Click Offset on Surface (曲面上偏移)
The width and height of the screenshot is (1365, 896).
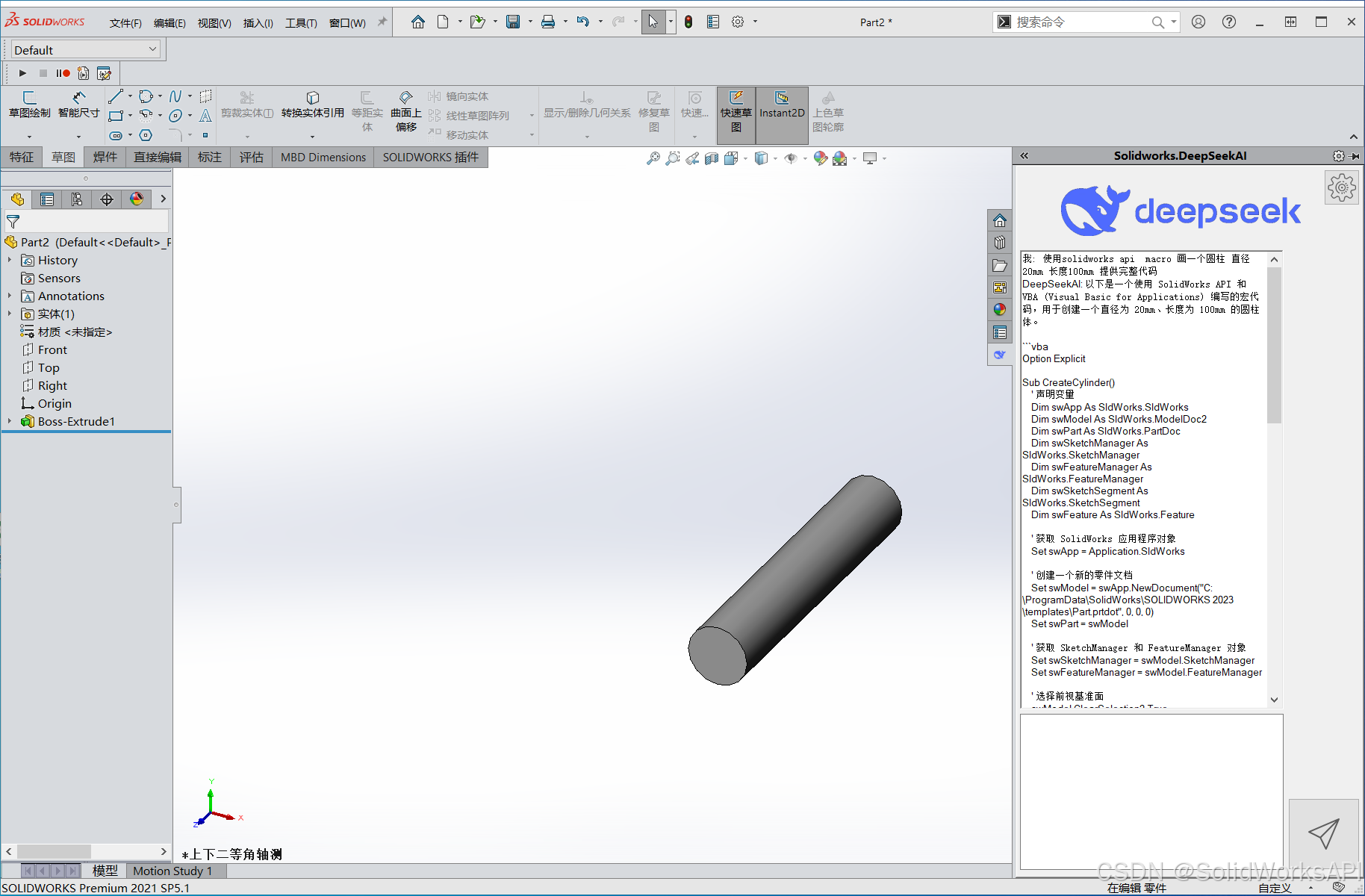(x=405, y=111)
